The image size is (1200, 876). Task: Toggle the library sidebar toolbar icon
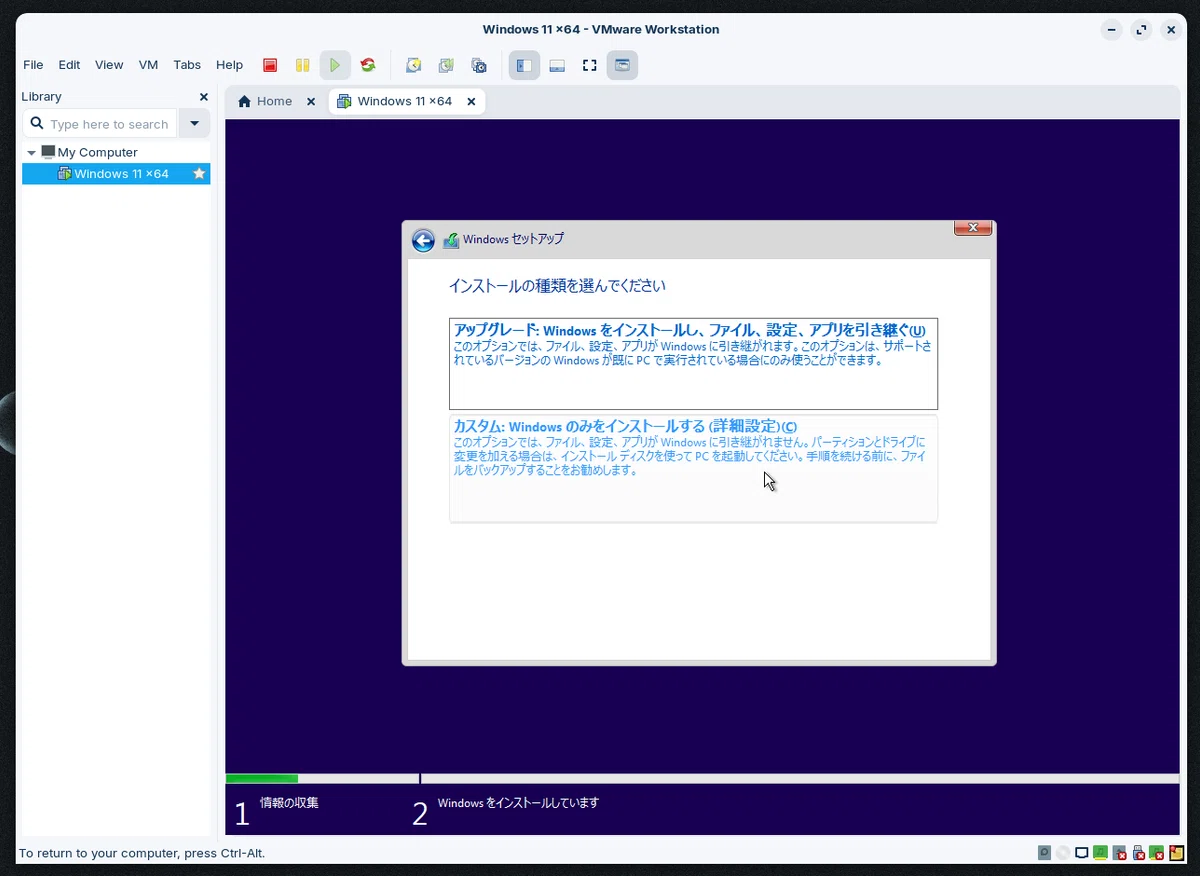tap(524, 65)
